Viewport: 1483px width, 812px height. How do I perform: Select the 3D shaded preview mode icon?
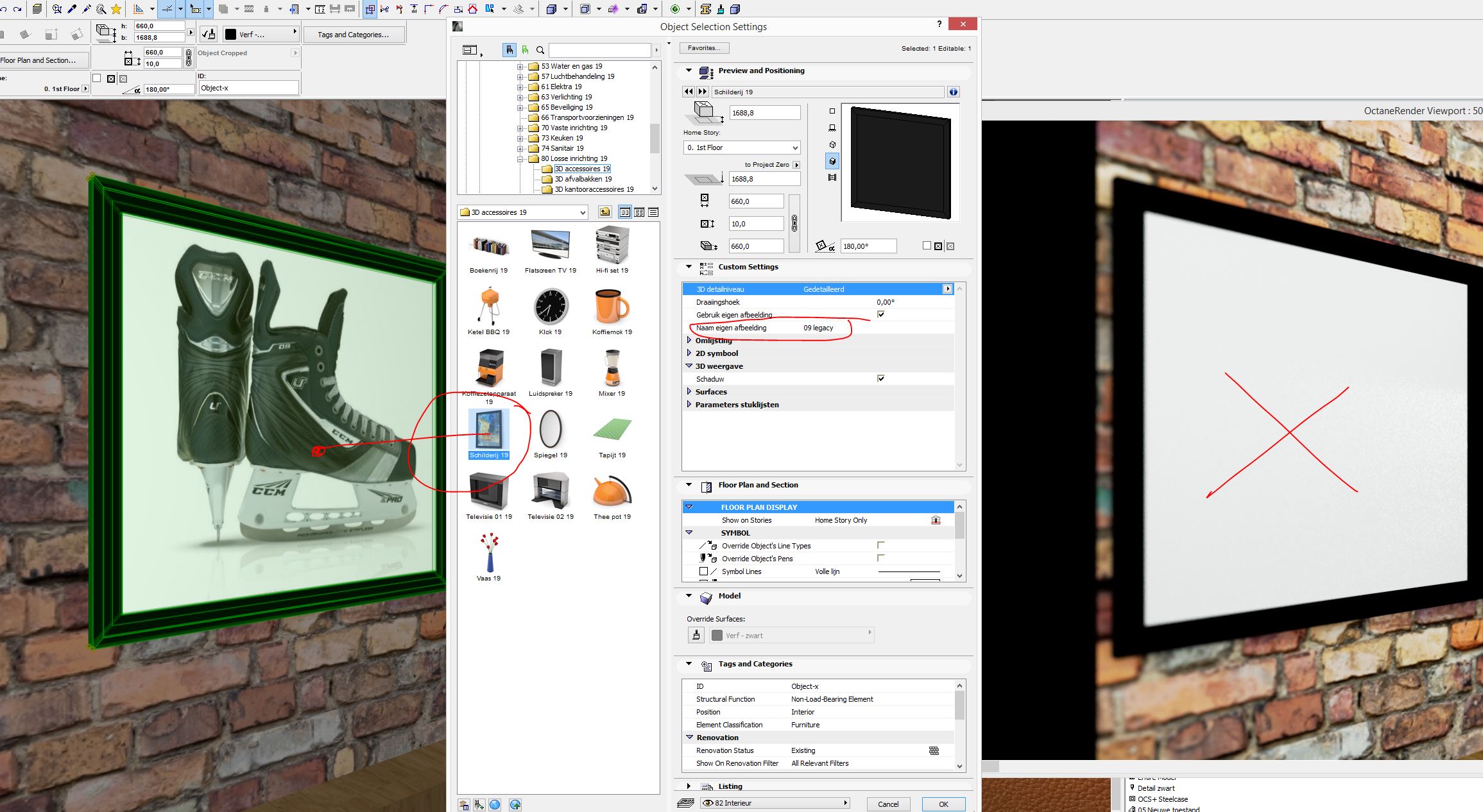click(x=832, y=161)
